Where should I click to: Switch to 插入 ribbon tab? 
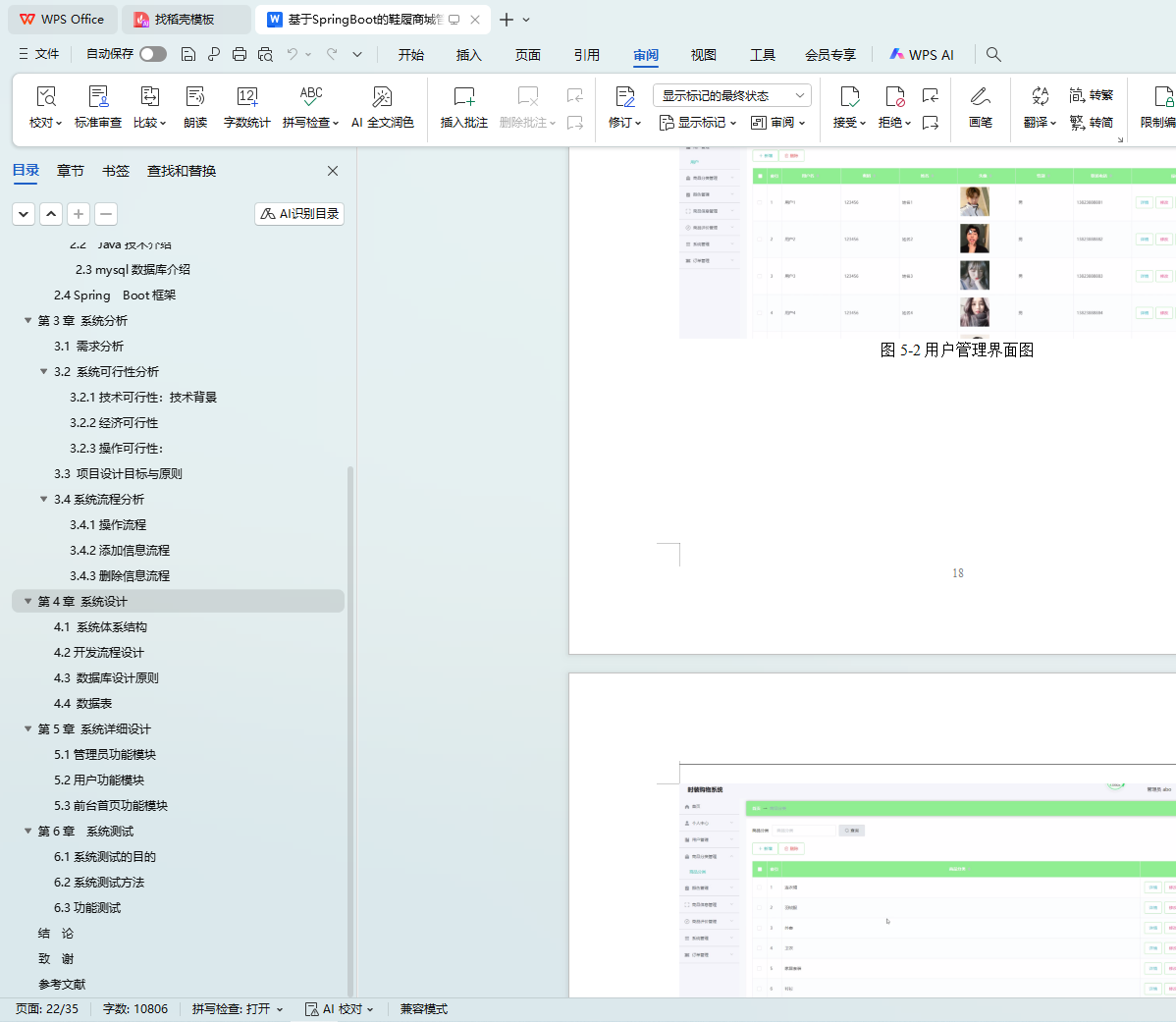[469, 55]
